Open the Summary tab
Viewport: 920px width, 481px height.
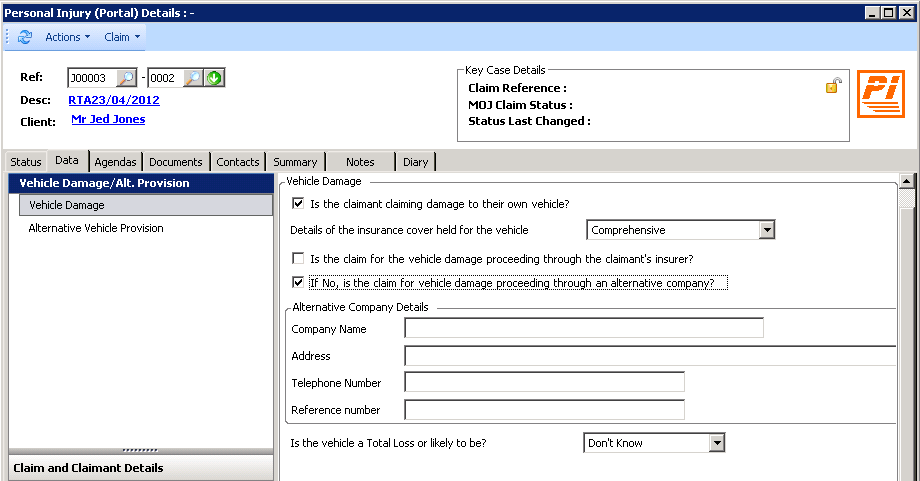(295, 162)
